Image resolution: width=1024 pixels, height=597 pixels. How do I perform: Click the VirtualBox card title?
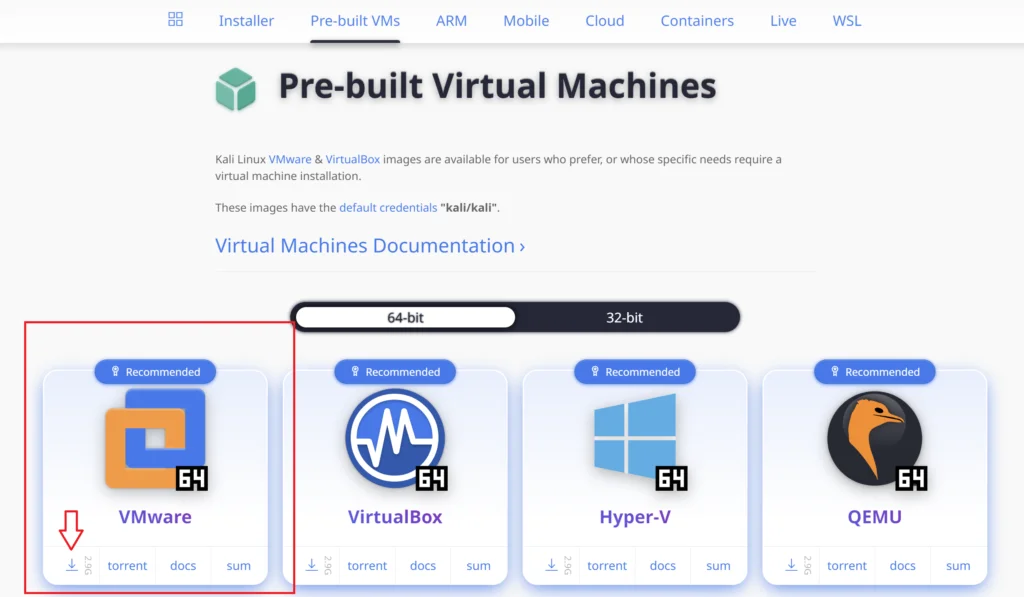tap(395, 517)
